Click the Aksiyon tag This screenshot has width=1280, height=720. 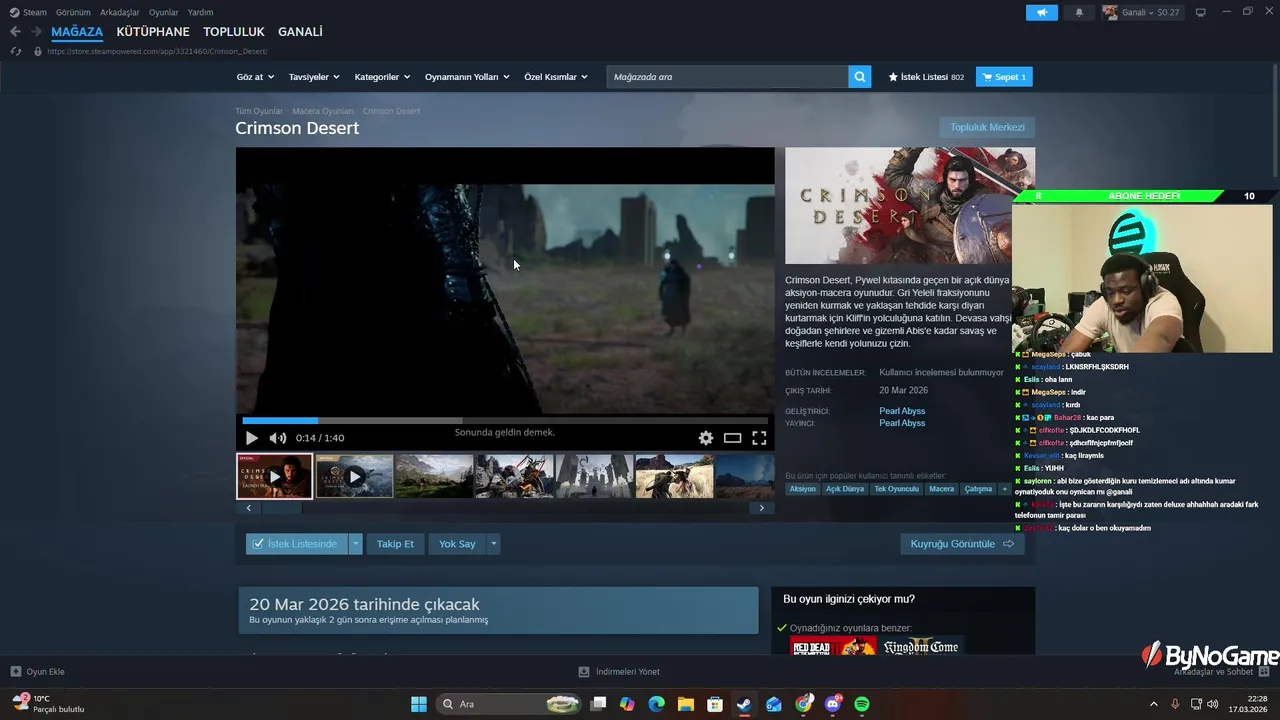tap(802, 489)
